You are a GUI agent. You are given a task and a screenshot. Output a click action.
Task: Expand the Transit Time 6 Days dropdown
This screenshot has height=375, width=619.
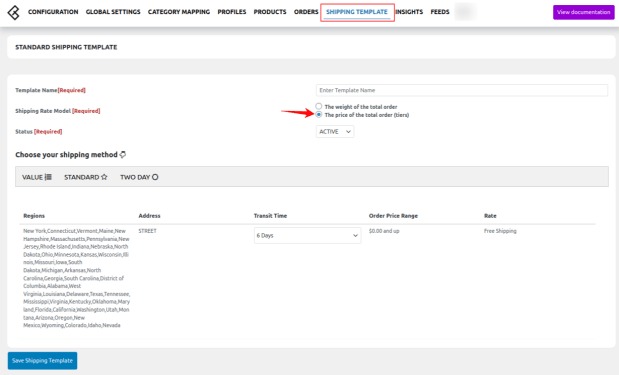point(307,235)
